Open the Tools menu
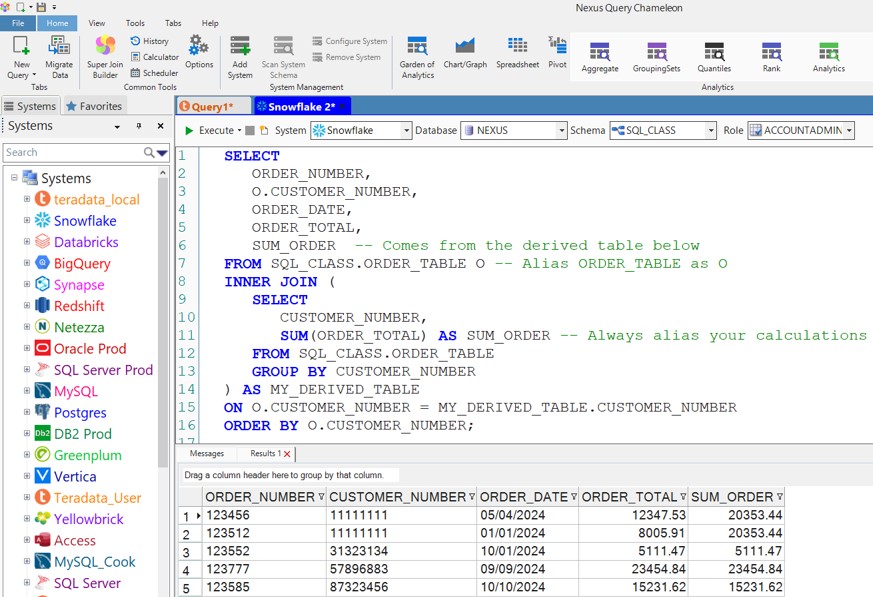This screenshot has width=873, height=597. pyautogui.click(x=135, y=23)
